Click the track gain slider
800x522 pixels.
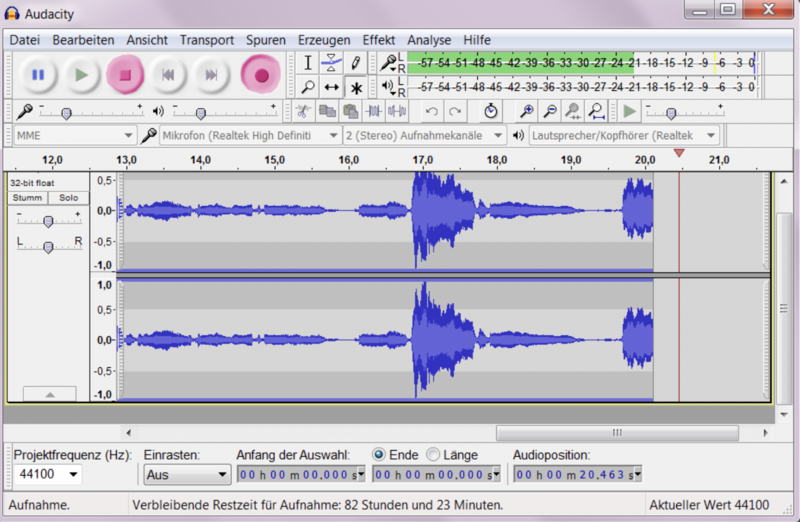(48, 220)
